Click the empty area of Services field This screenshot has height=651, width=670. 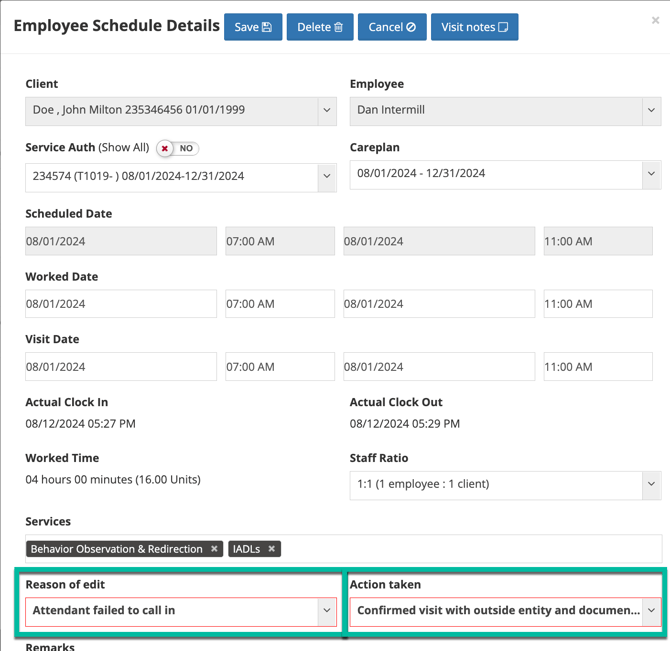pos(470,549)
